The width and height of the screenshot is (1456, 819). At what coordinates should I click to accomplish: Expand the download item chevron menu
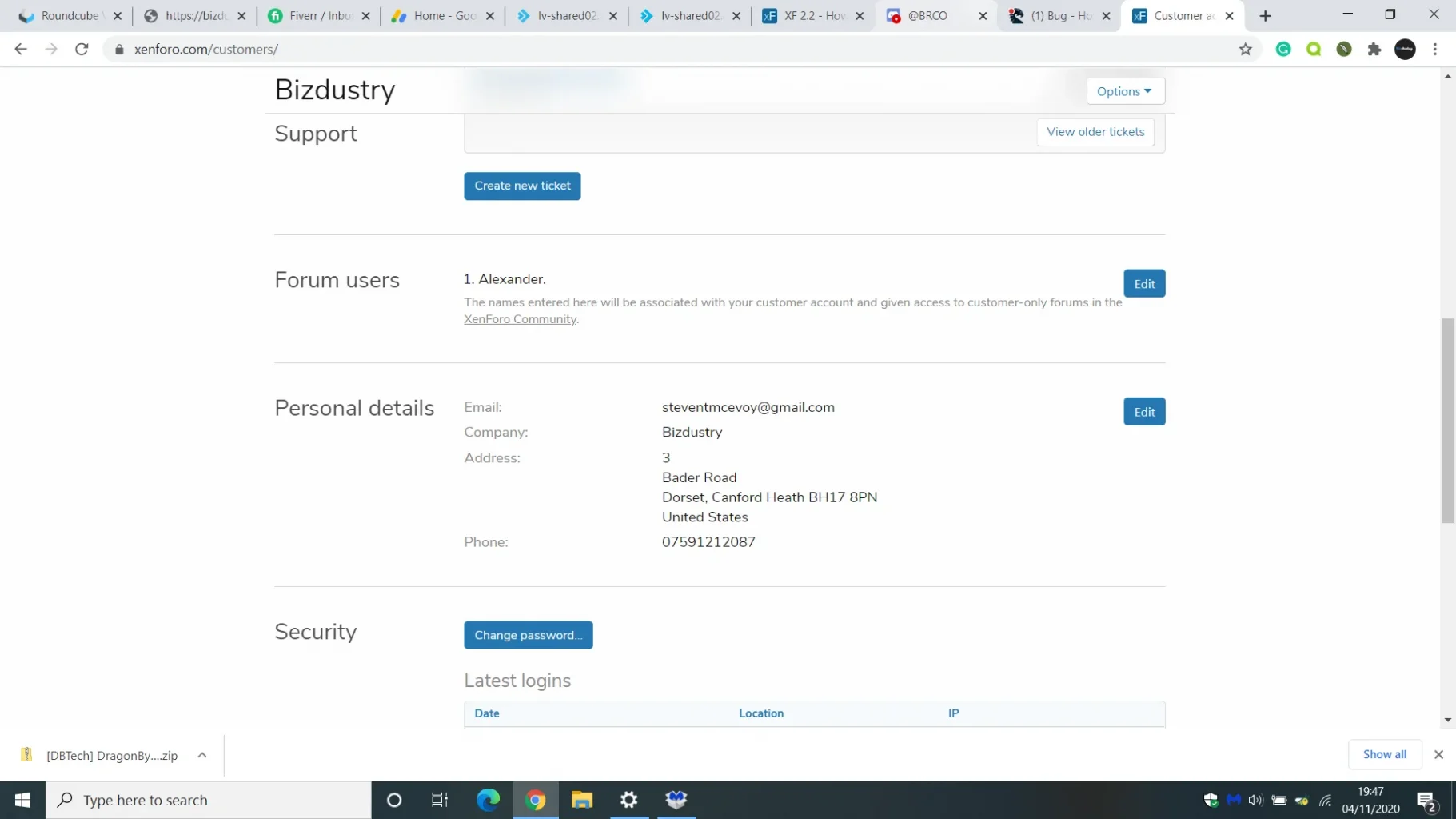coord(202,755)
